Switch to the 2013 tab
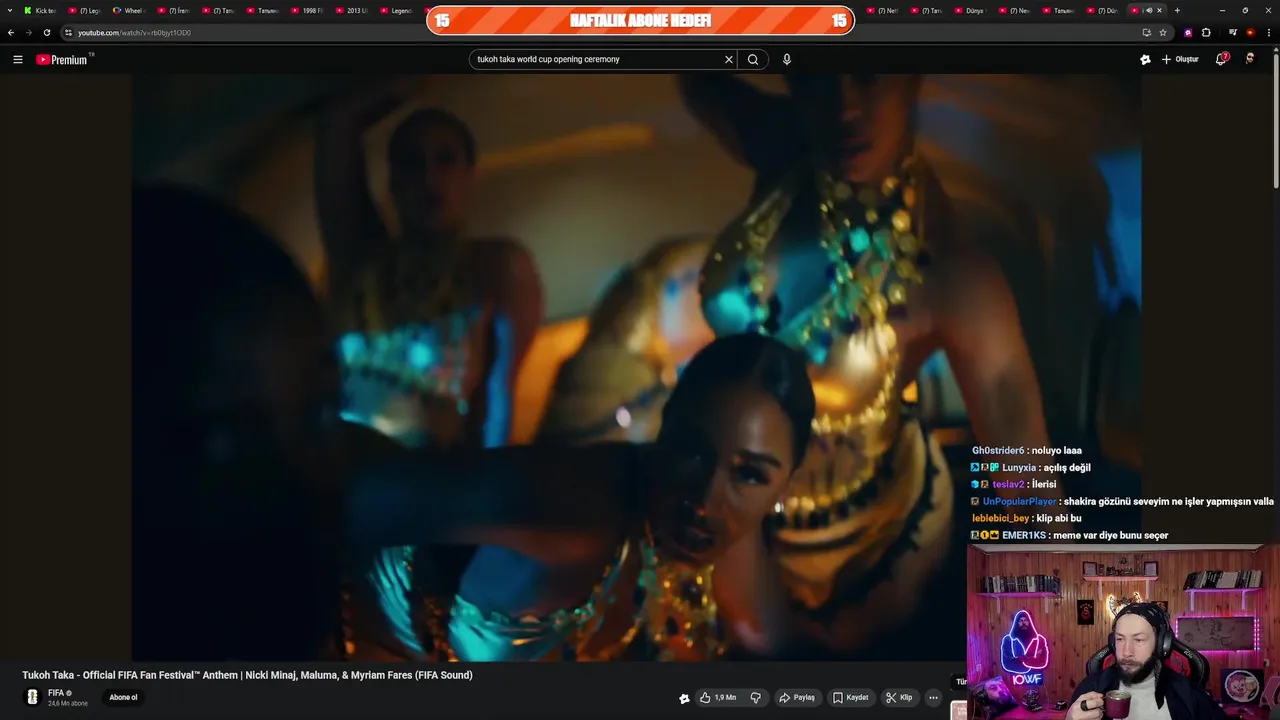 pos(352,10)
